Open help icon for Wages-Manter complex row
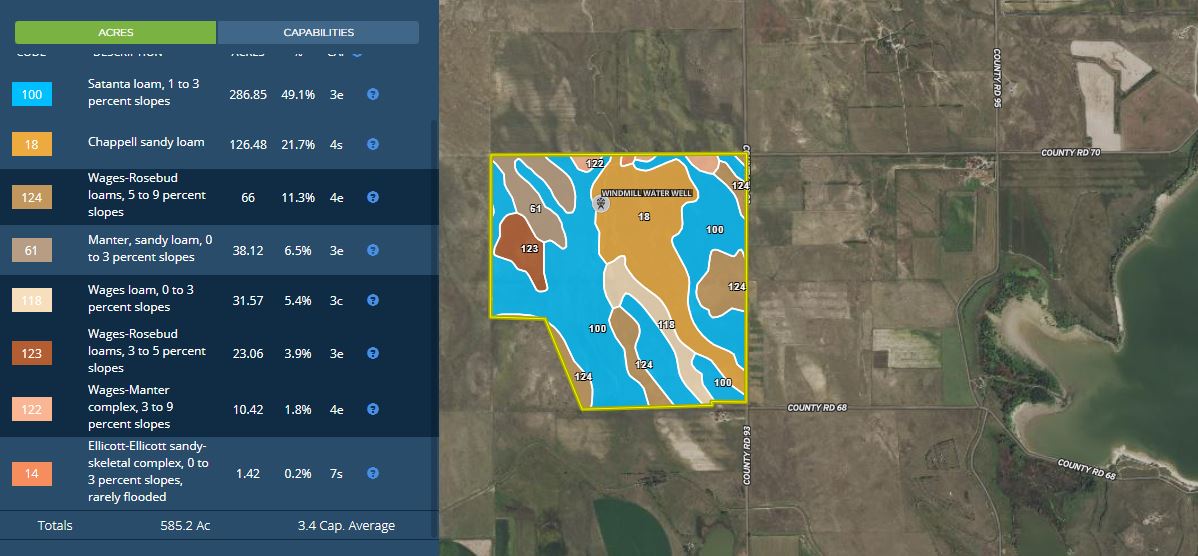The width and height of the screenshot is (1198, 556). (372, 409)
